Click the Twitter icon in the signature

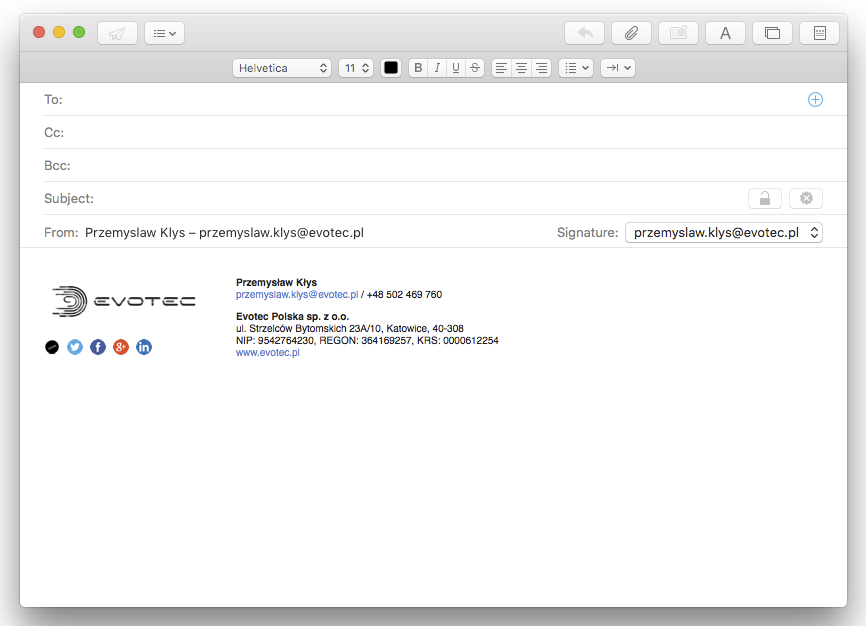[x=74, y=347]
